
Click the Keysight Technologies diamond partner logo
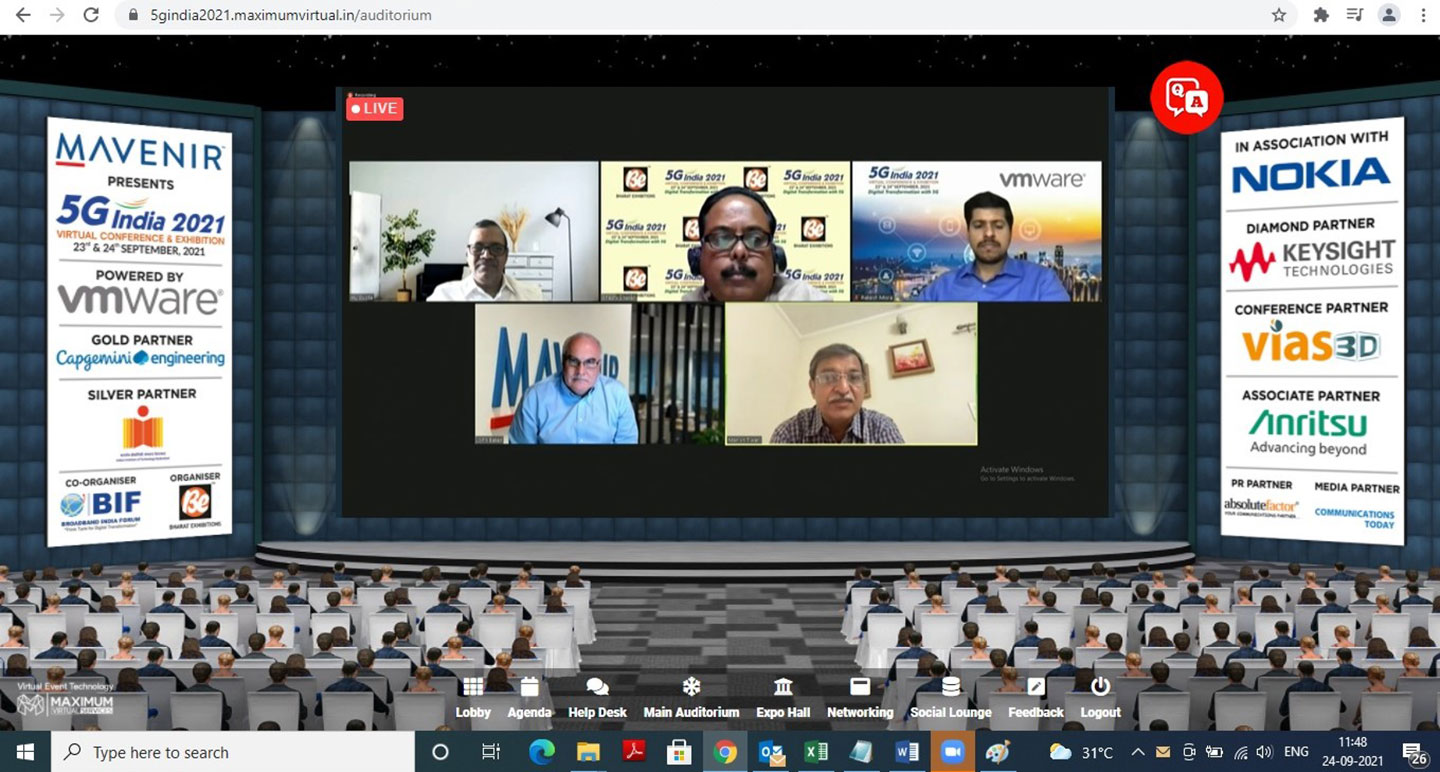[x=1311, y=259]
